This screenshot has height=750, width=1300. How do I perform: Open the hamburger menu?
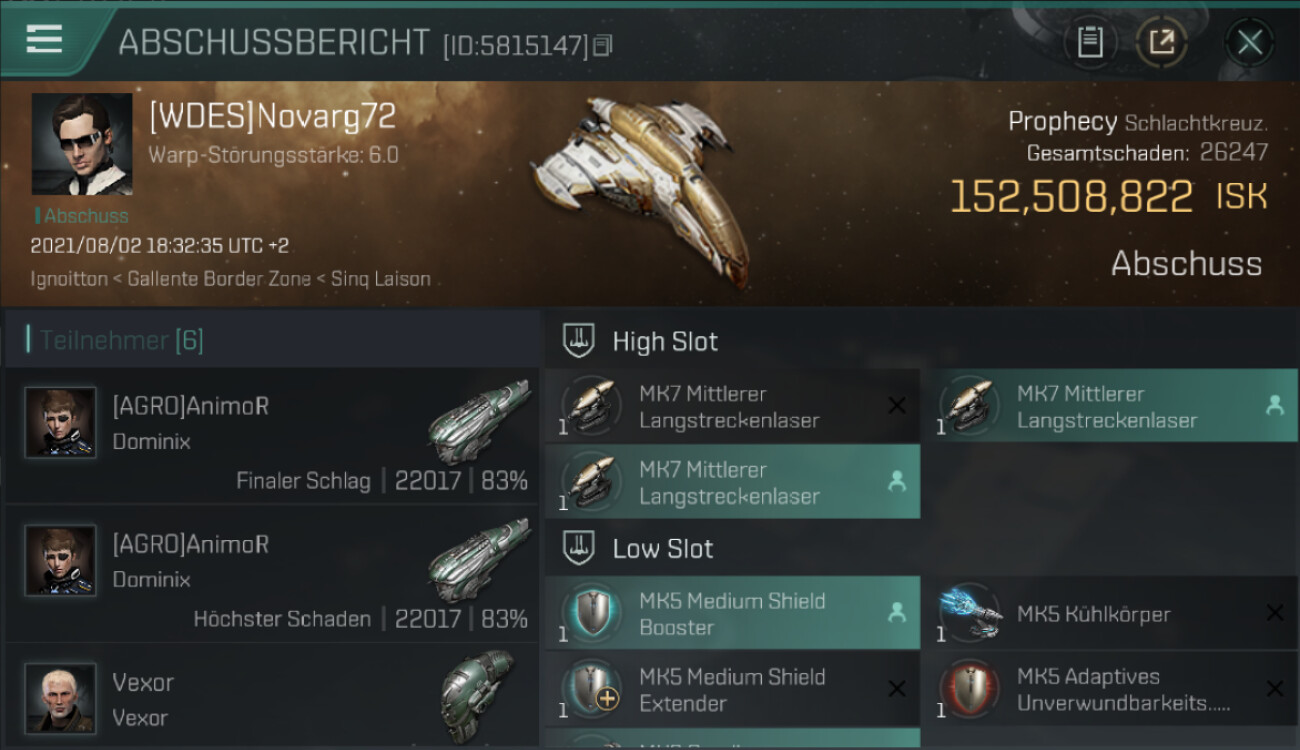(45, 40)
